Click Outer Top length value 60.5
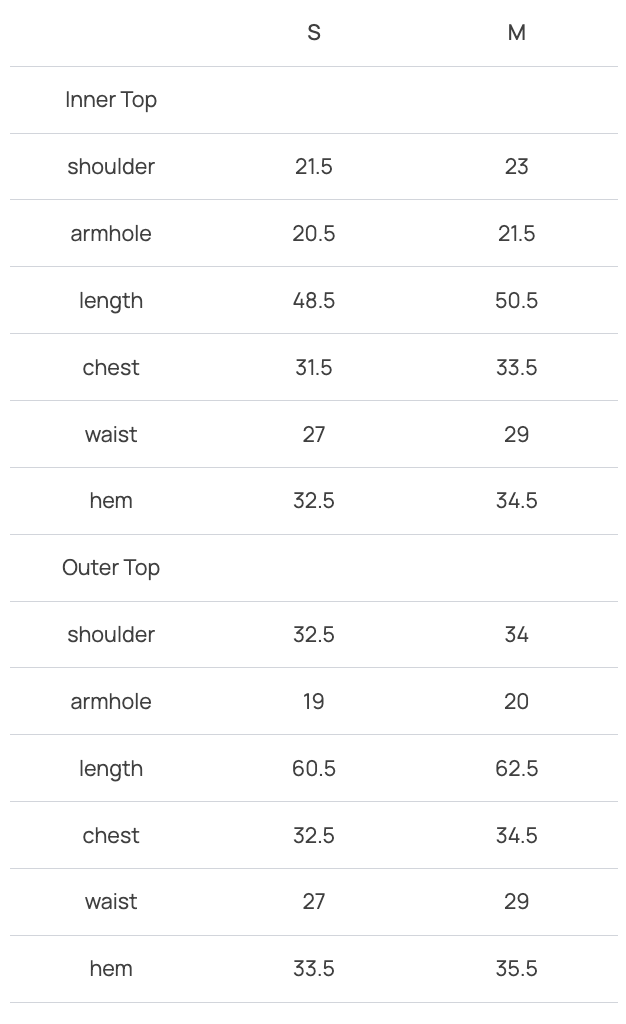Viewport: 626px width, 1024px height. point(314,769)
